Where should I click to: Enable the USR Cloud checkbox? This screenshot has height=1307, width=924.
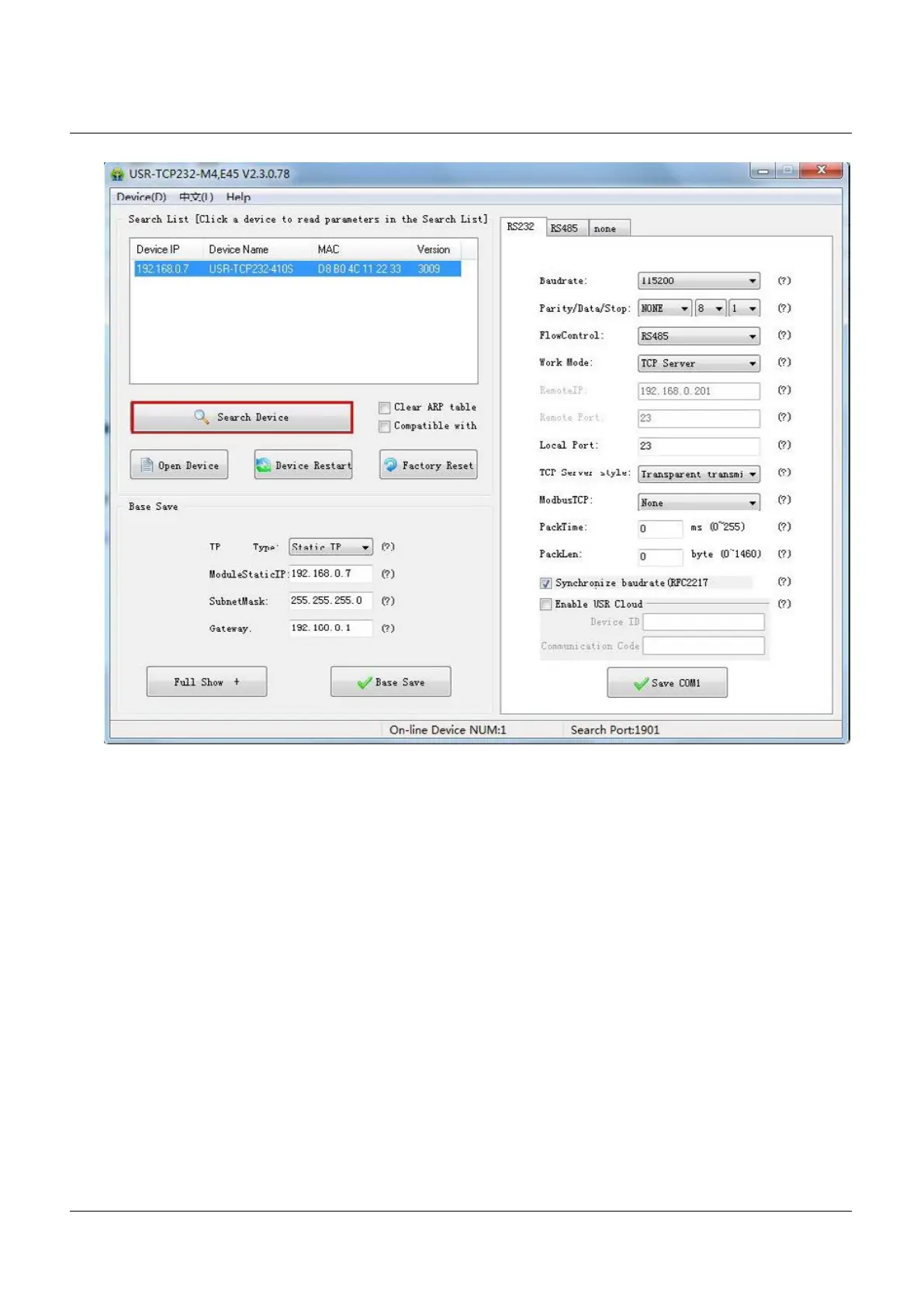click(x=546, y=604)
